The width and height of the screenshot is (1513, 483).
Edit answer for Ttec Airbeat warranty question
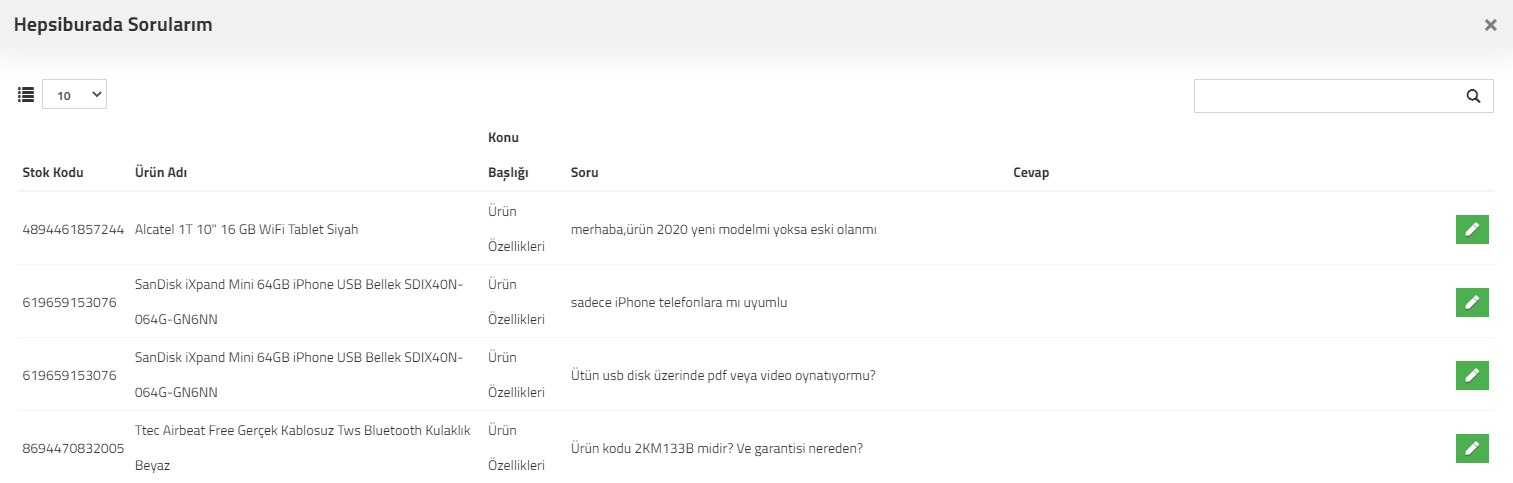click(x=1472, y=448)
